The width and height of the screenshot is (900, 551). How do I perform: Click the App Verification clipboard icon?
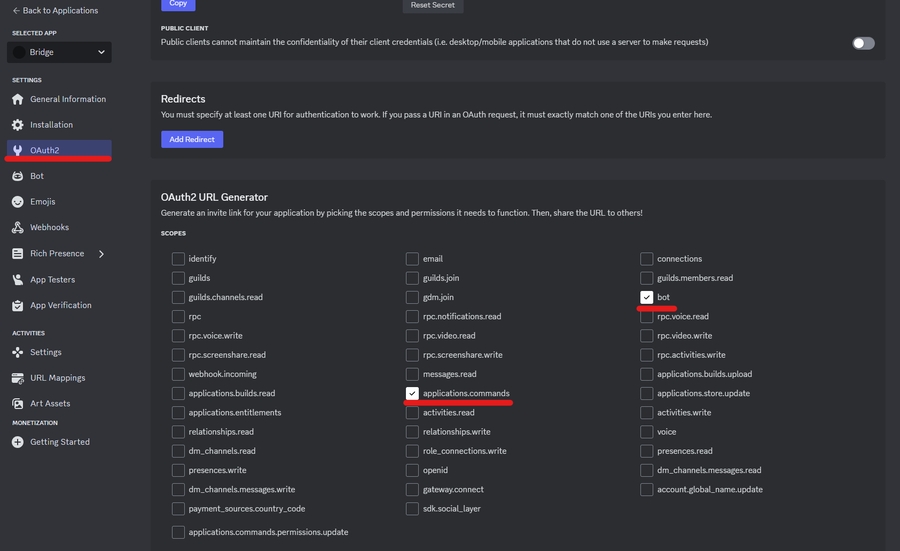(x=17, y=305)
